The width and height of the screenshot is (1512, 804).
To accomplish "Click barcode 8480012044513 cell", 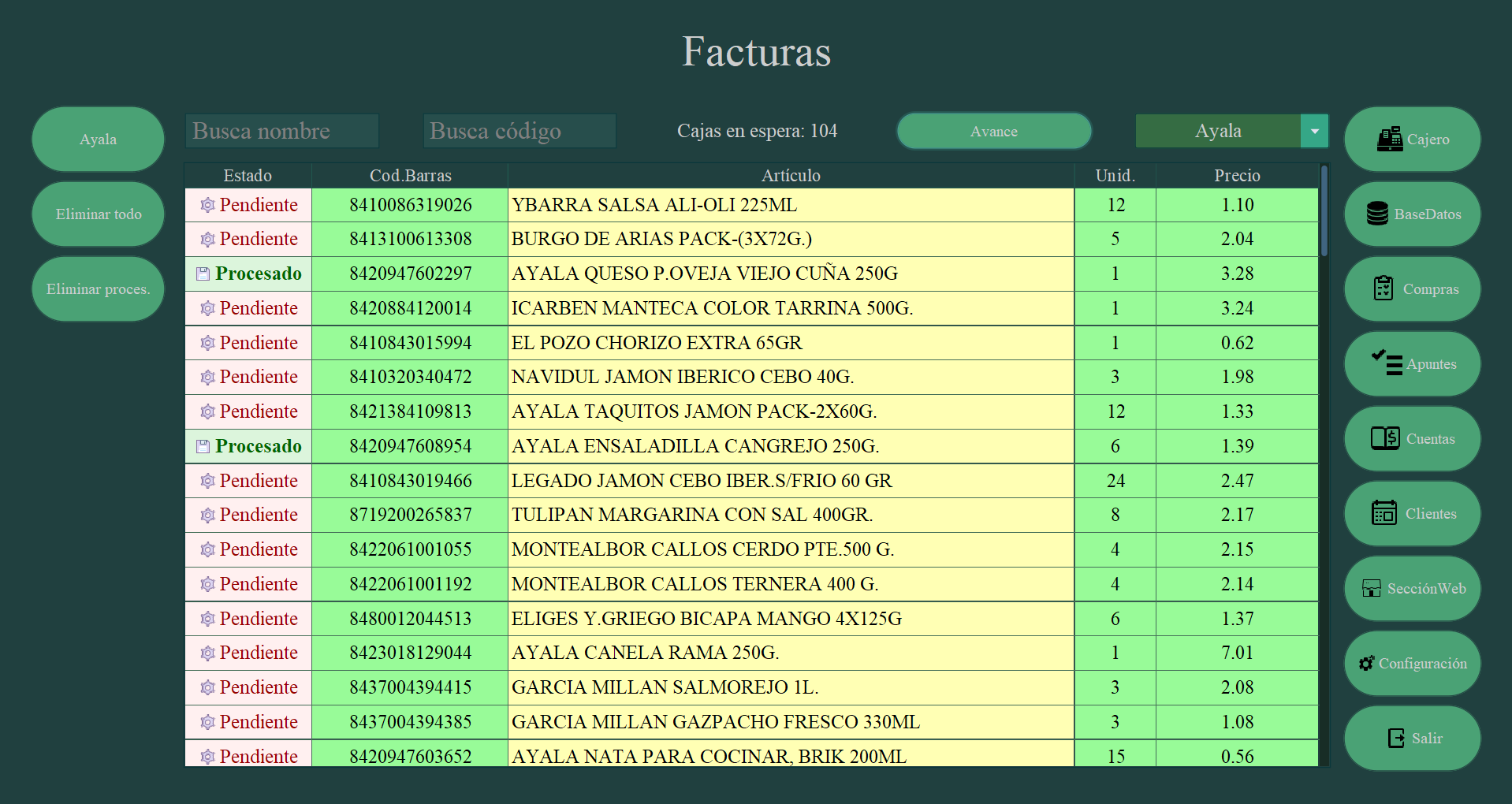I will pos(410,619).
